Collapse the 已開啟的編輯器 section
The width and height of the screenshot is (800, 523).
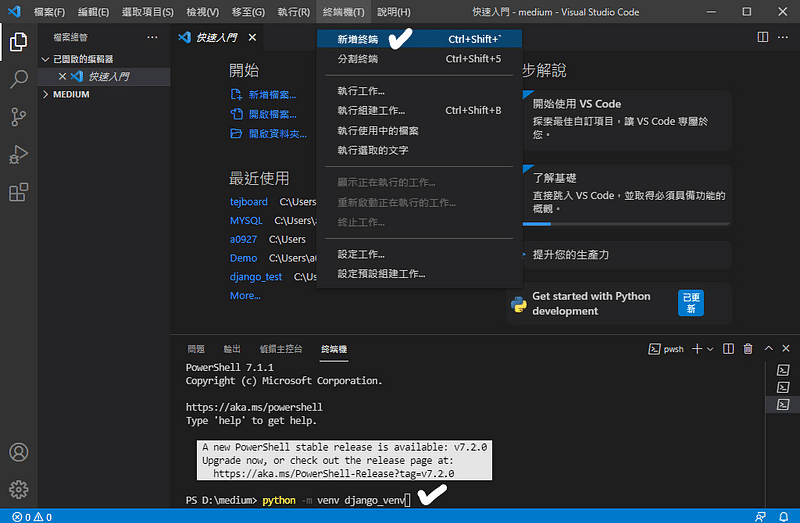pos(82,59)
